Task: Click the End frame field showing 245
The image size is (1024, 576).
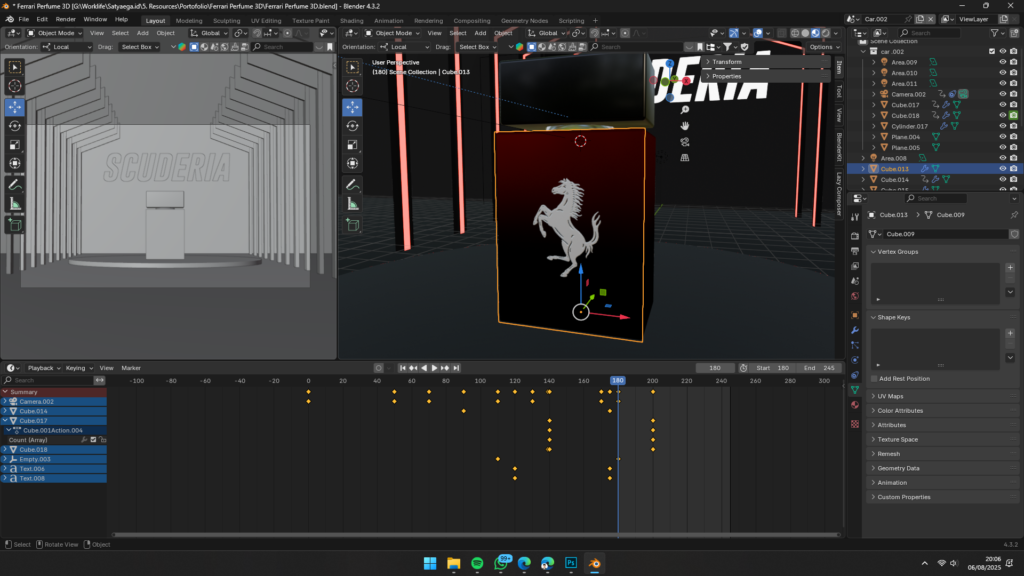Action: 820,368
